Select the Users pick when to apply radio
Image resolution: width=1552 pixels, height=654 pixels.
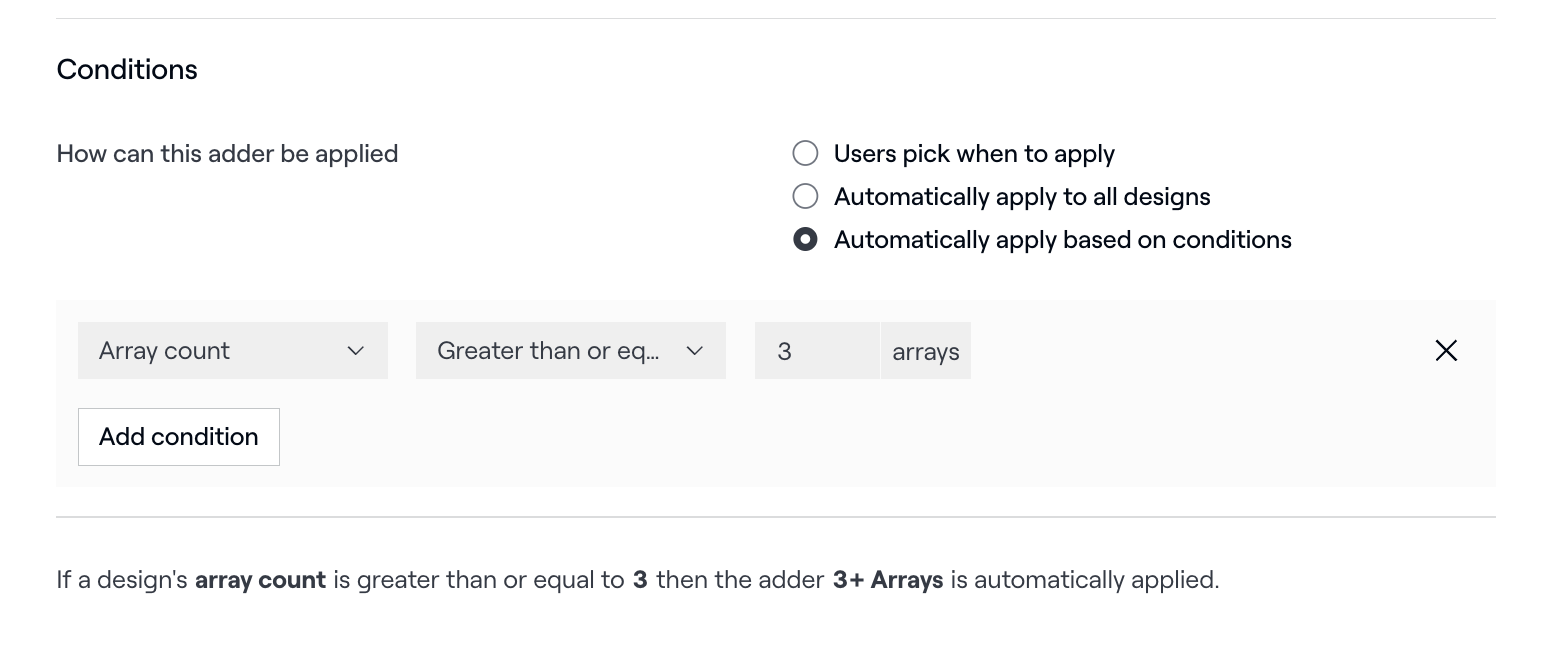[x=805, y=154]
